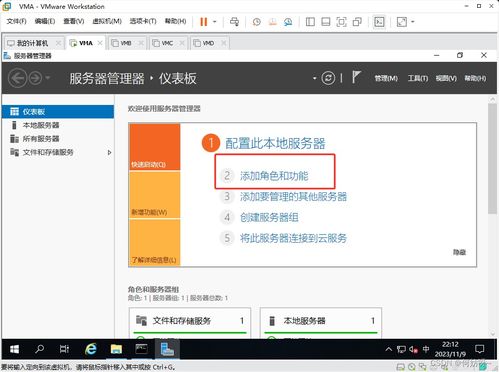Screen dimensions: 499x372
Task: Open Task View from the taskbar
Action: pos(64,349)
